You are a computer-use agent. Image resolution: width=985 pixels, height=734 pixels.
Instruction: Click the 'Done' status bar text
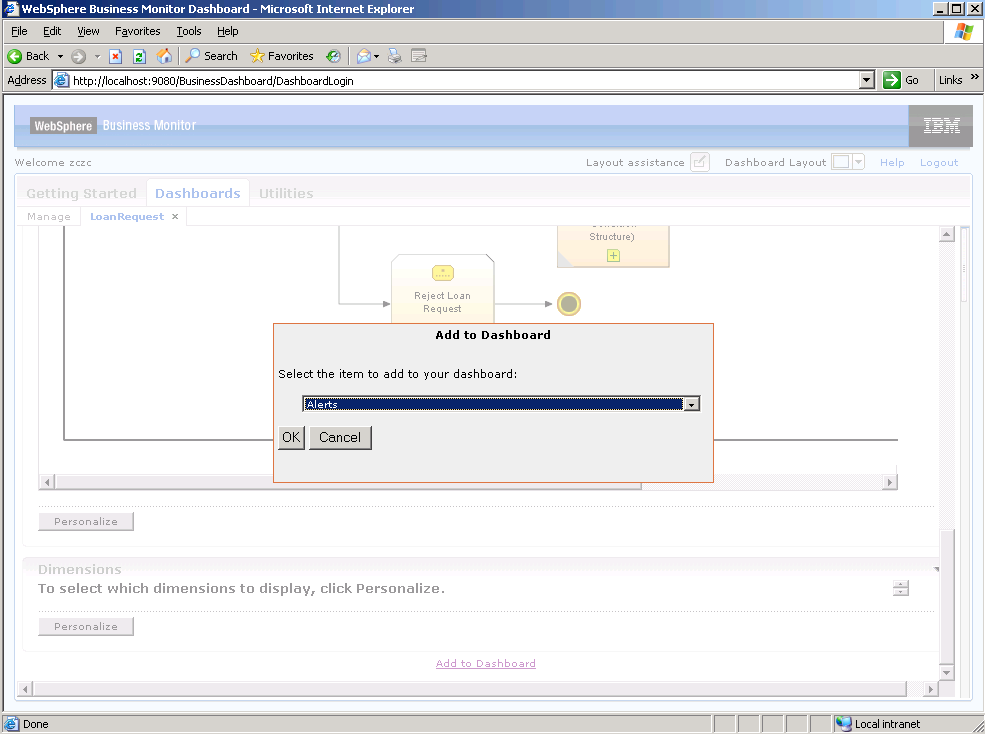click(36, 724)
